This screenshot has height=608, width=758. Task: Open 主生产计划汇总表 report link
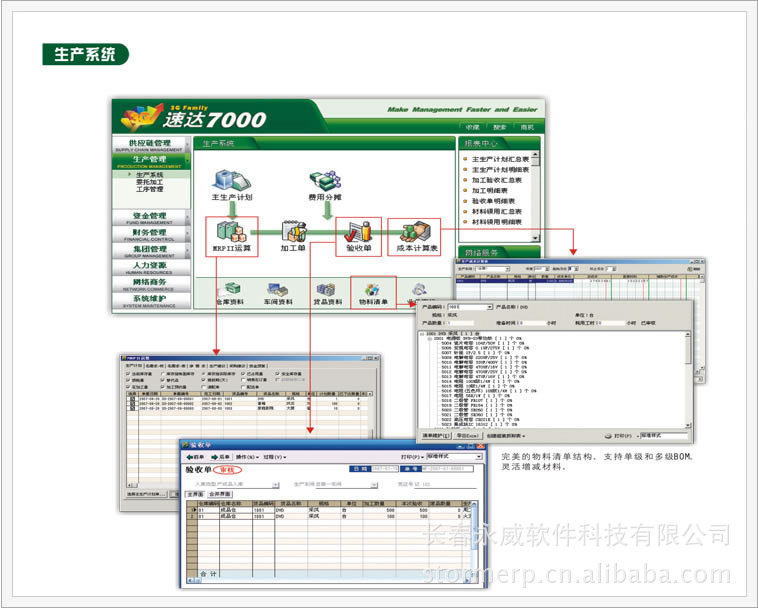(500, 159)
